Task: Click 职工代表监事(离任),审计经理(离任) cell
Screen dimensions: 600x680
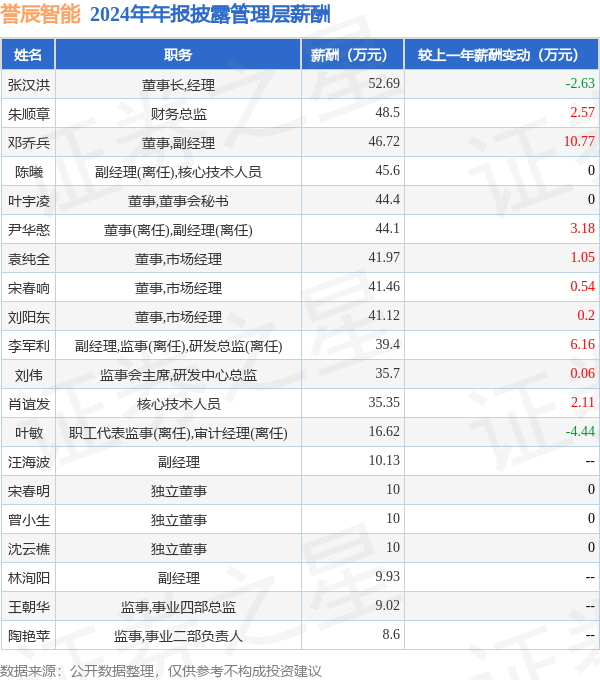Action: click(x=178, y=433)
